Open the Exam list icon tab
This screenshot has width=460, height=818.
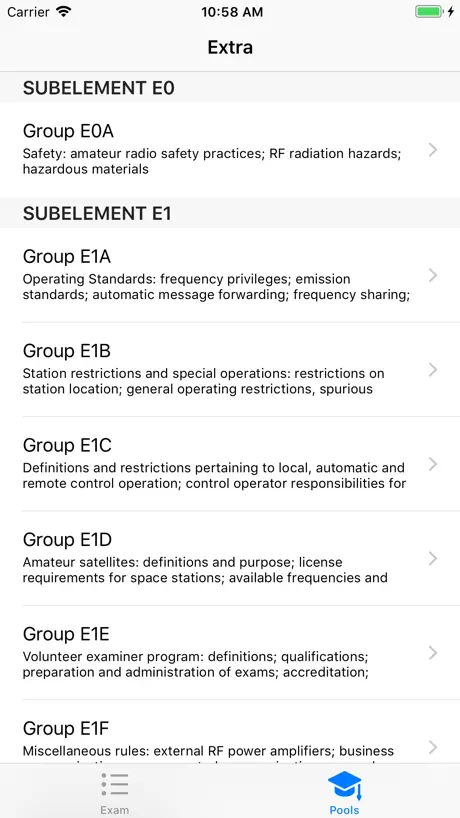click(115, 784)
